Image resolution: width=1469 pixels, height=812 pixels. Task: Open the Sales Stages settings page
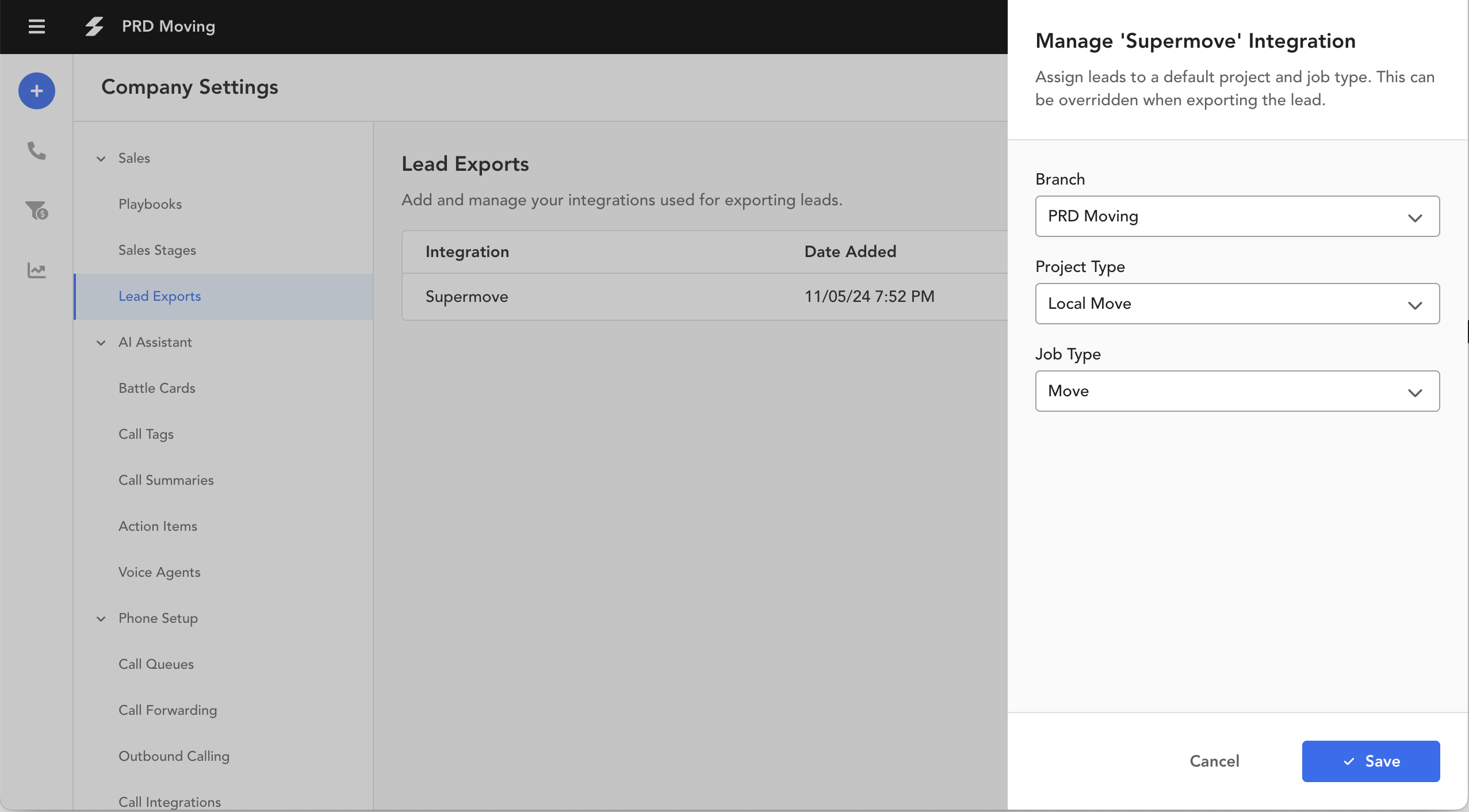[157, 250]
